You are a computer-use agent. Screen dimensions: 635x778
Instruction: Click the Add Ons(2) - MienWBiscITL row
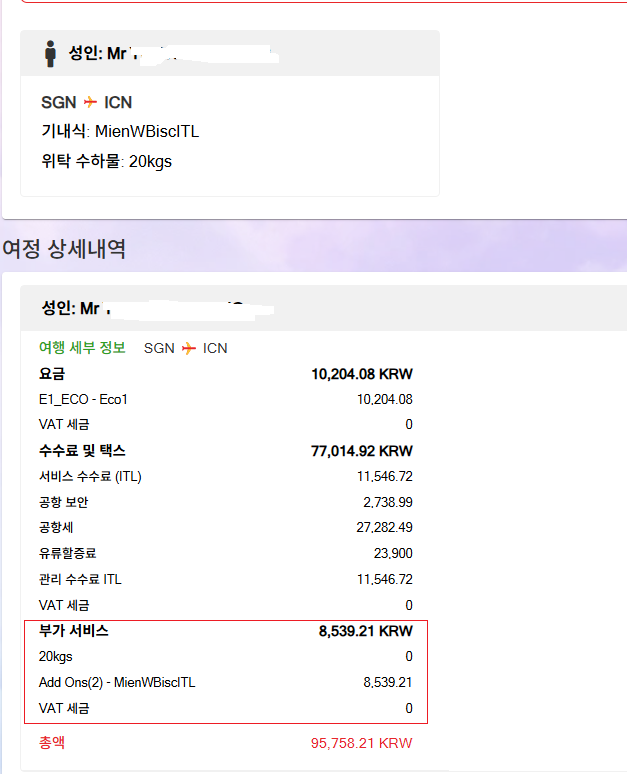pyautogui.click(x=226, y=682)
